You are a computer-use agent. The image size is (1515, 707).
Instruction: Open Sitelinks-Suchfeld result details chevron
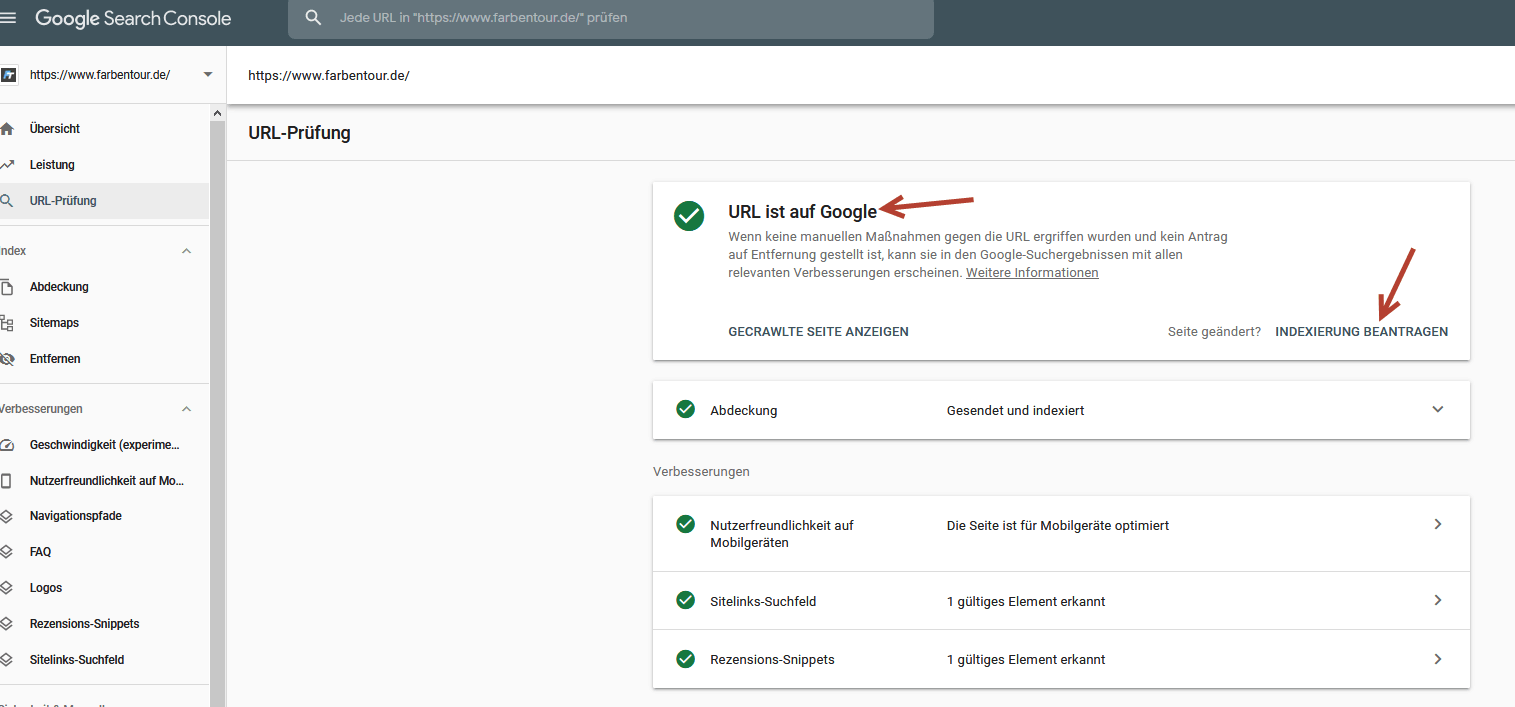point(1438,600)
